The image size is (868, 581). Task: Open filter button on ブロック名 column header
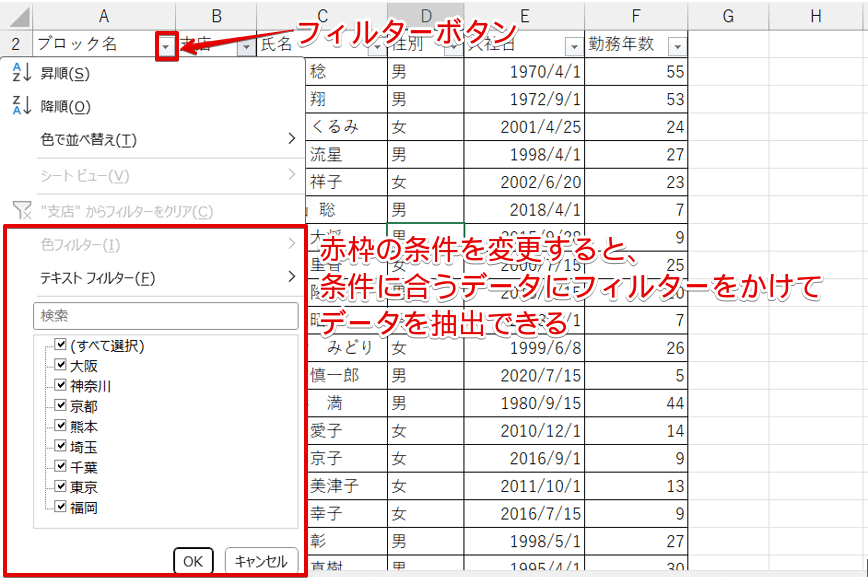[x=167, y=46]
